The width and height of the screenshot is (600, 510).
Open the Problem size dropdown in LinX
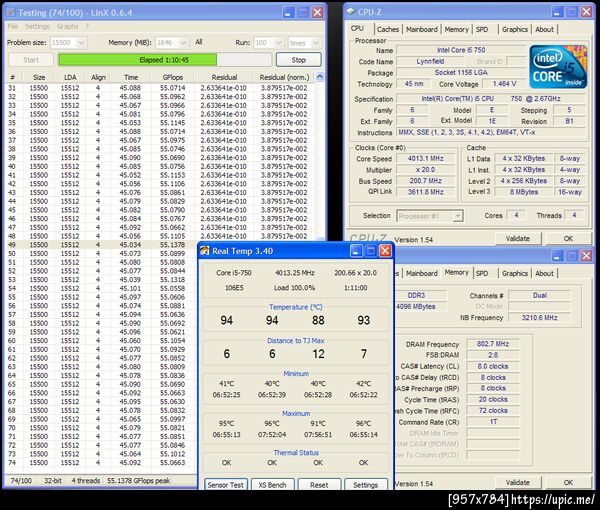coord(81,42)
